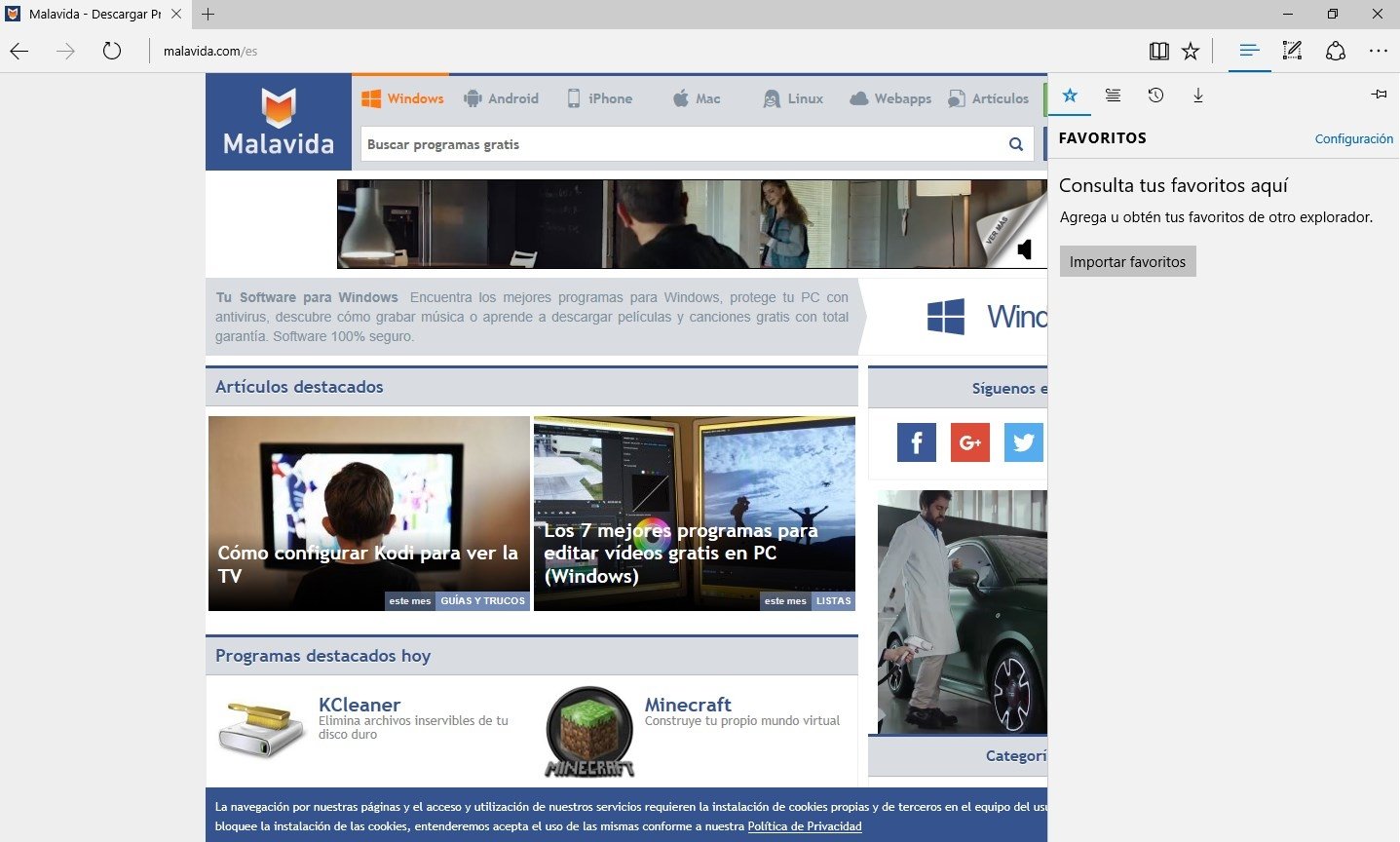The image size is (1400, 842).
Task: Select the Mac platform menu item
Action: point(696,98)
